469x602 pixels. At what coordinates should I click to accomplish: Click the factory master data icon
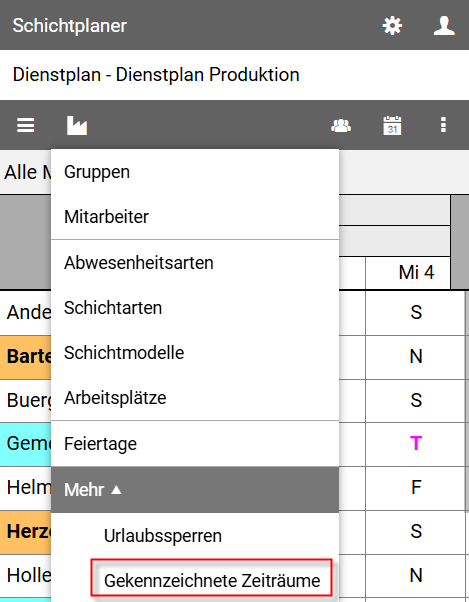click(77, 125)
